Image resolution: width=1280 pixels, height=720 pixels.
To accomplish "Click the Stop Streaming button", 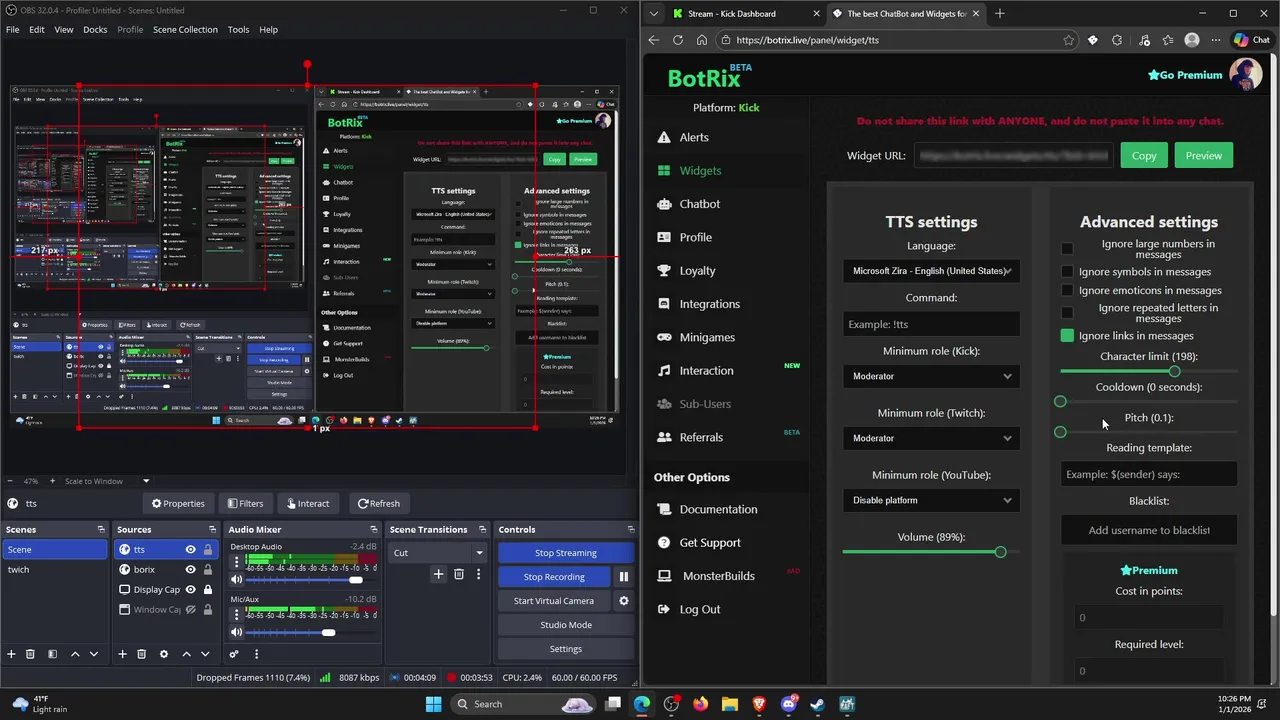I will [565, 553].
